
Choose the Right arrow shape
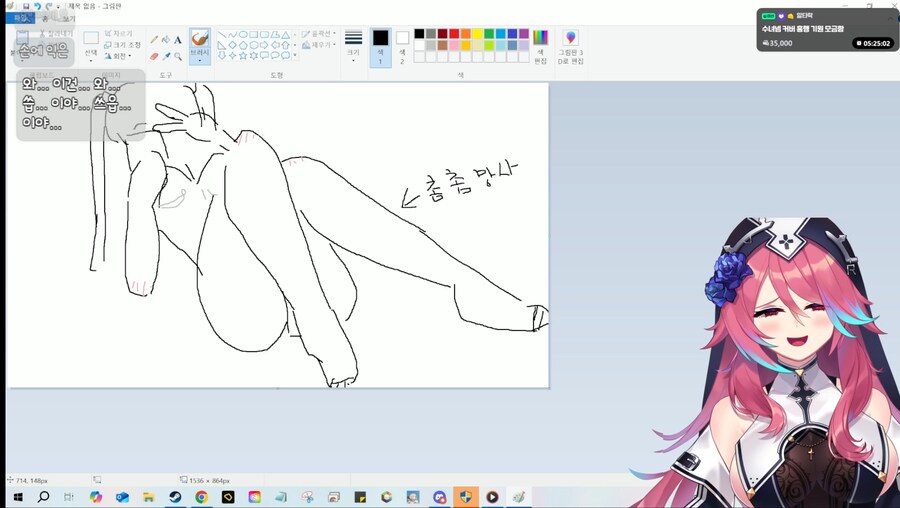point(264,45)
